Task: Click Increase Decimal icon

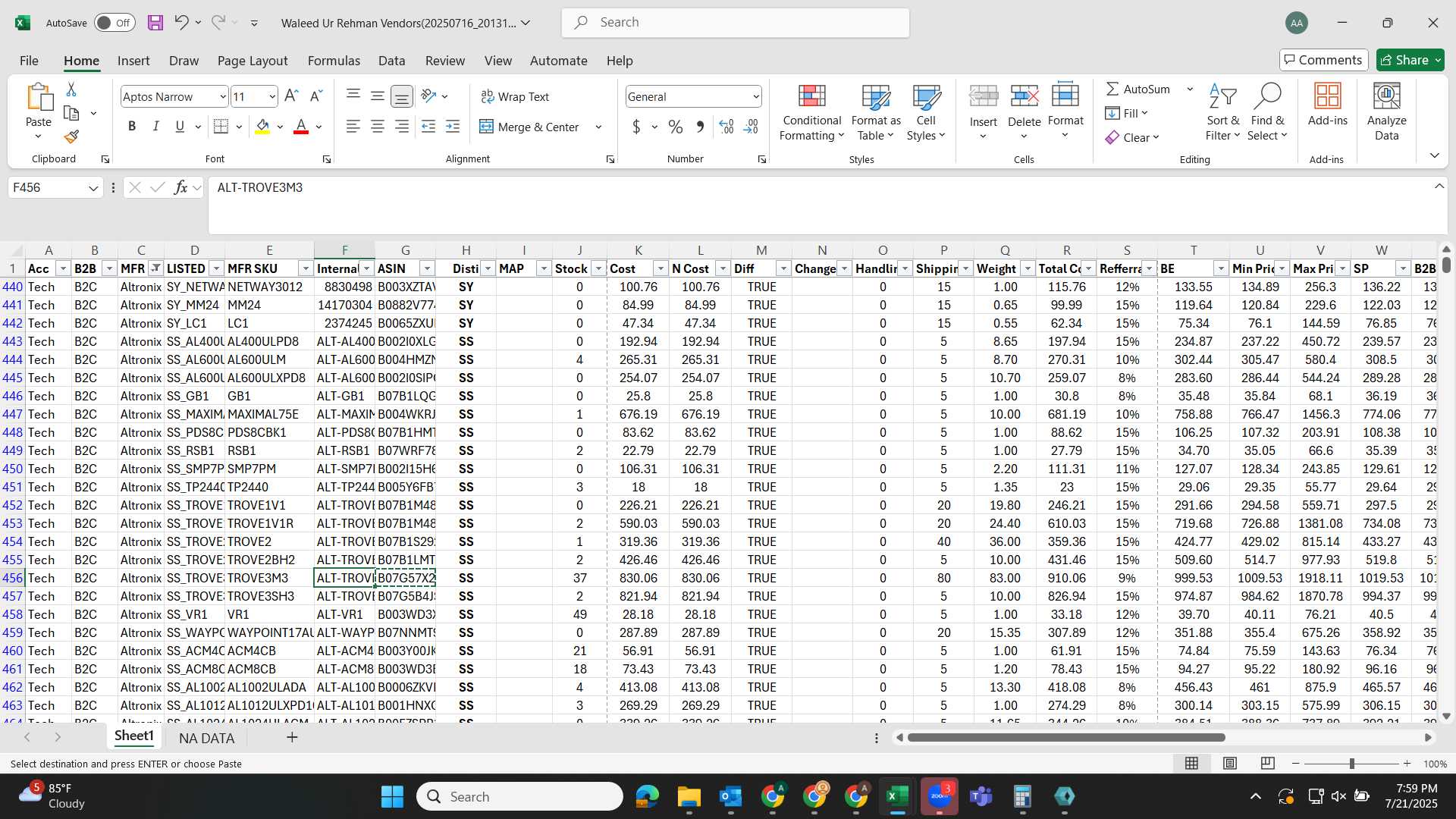Action: [x=726, y=127]
